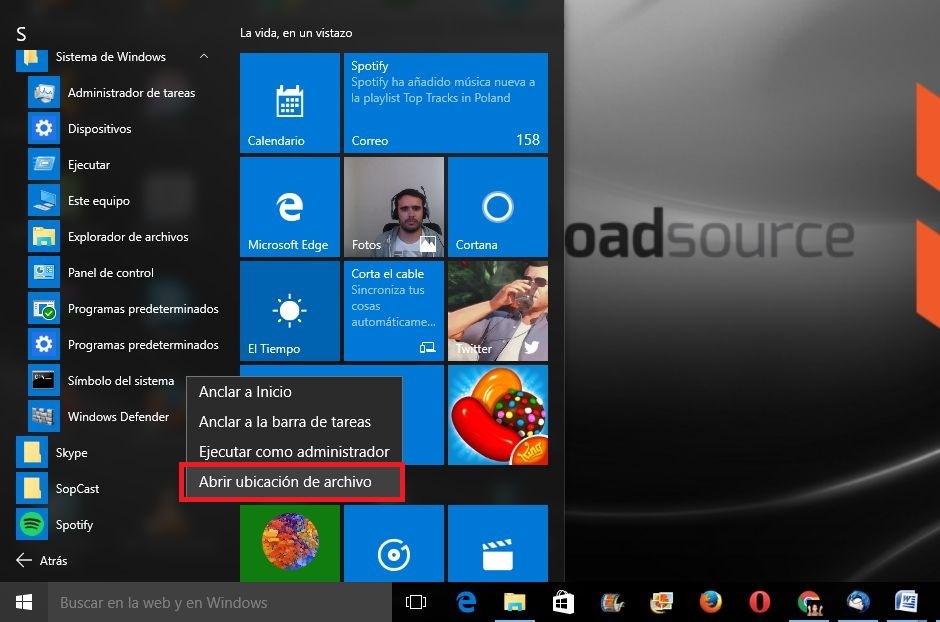Choose Abrir ubicación de archivo

(x=294, y=482)
